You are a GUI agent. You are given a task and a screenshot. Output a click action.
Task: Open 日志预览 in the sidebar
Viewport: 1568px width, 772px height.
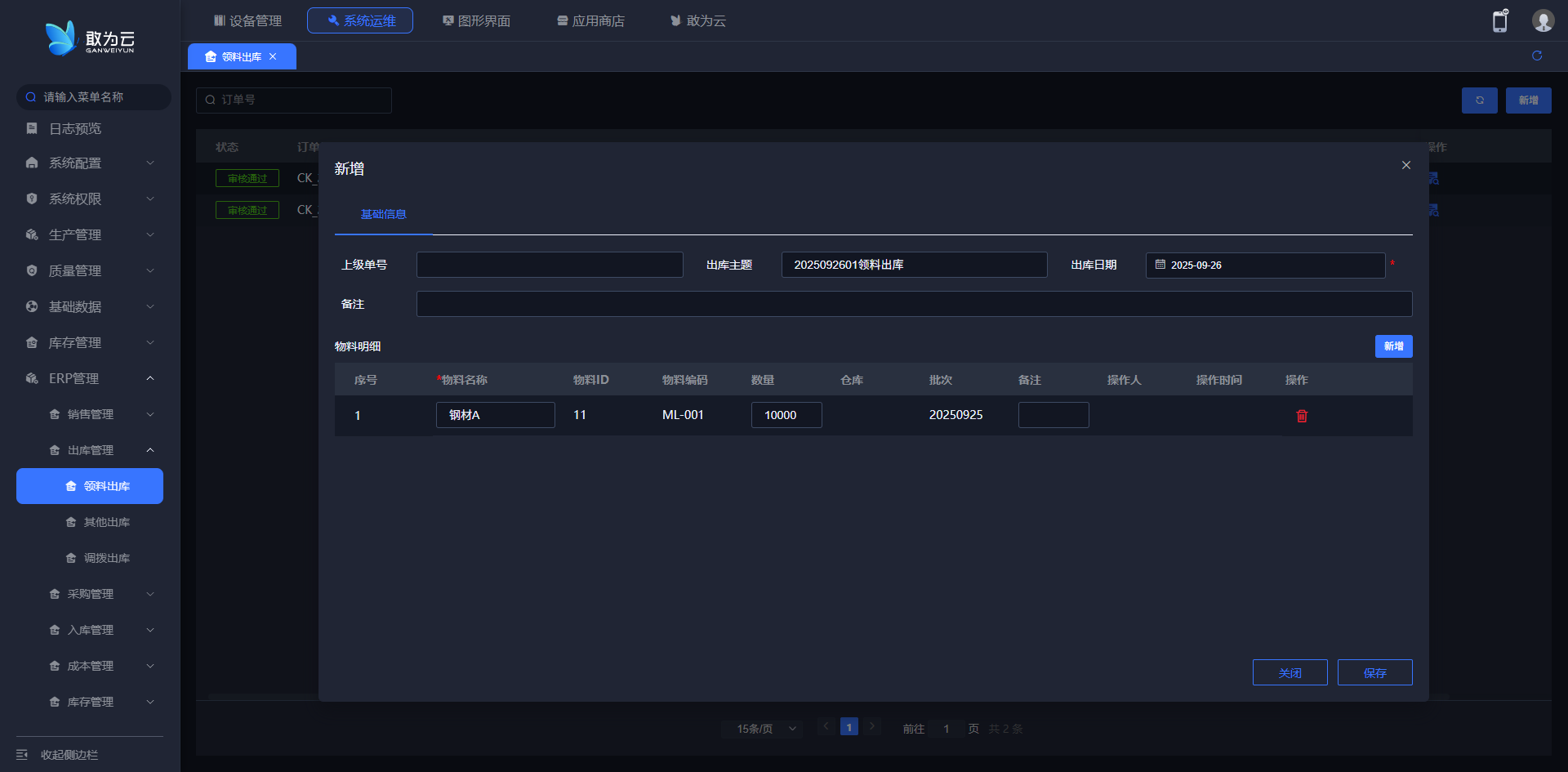75,129
